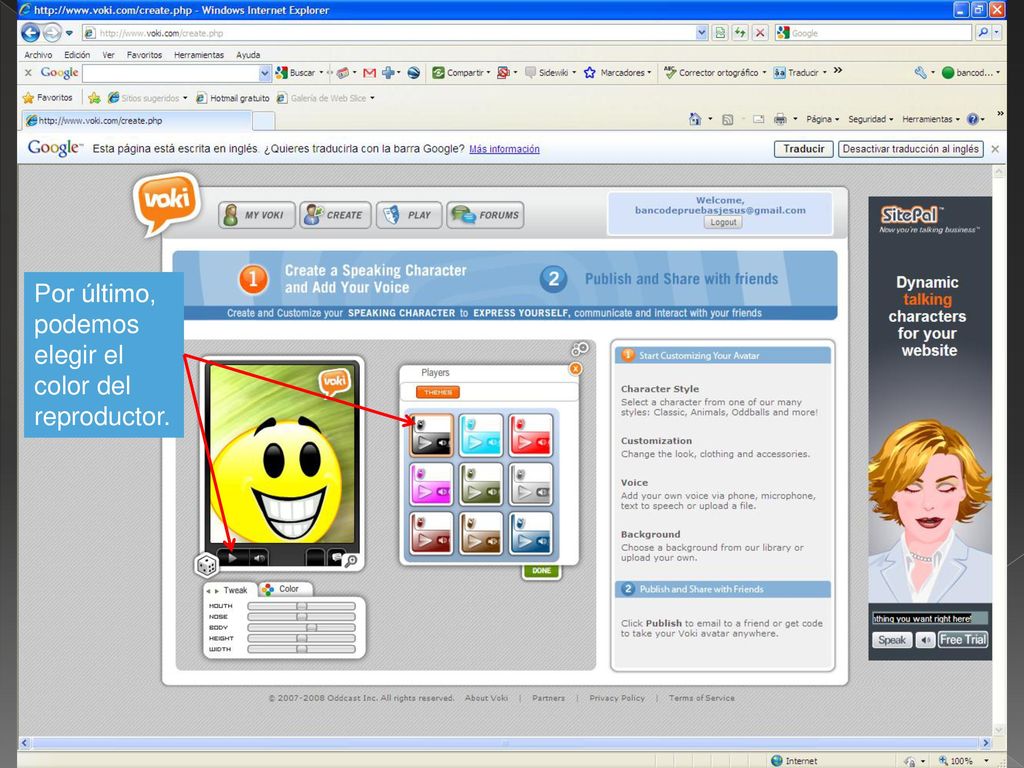Expand the Página menu dropdown
The height and width of the screenshot is (768, 1024).
point(822,119)
